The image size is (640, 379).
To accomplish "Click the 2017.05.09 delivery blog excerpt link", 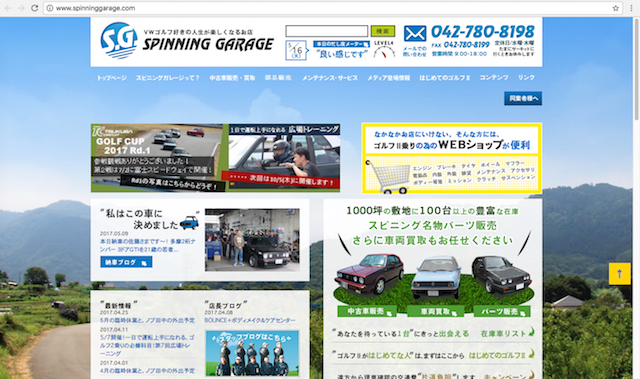I will click(147, 245).
